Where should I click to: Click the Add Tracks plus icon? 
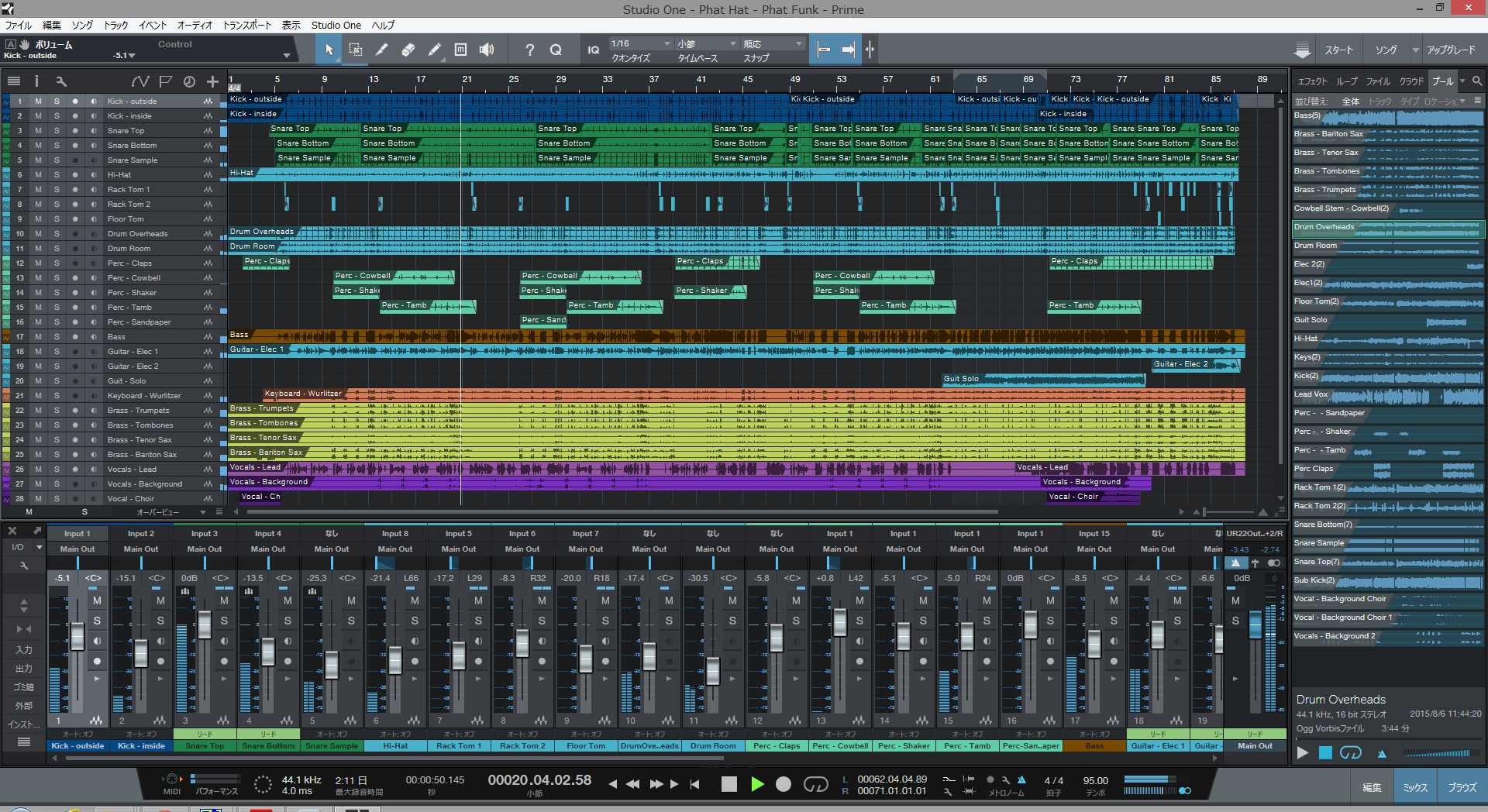pyautogui.click(x=212, y=81)
